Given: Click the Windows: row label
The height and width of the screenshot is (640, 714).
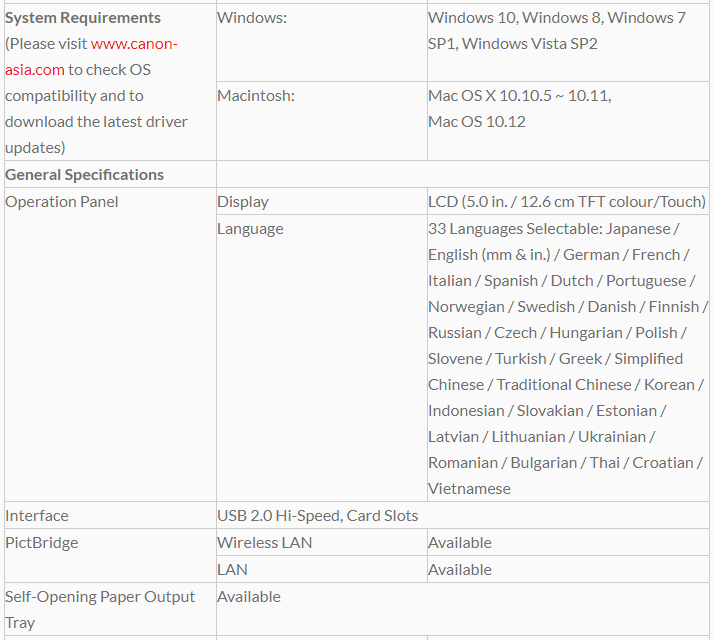Looking at the screenshot, I should point(252,18).
